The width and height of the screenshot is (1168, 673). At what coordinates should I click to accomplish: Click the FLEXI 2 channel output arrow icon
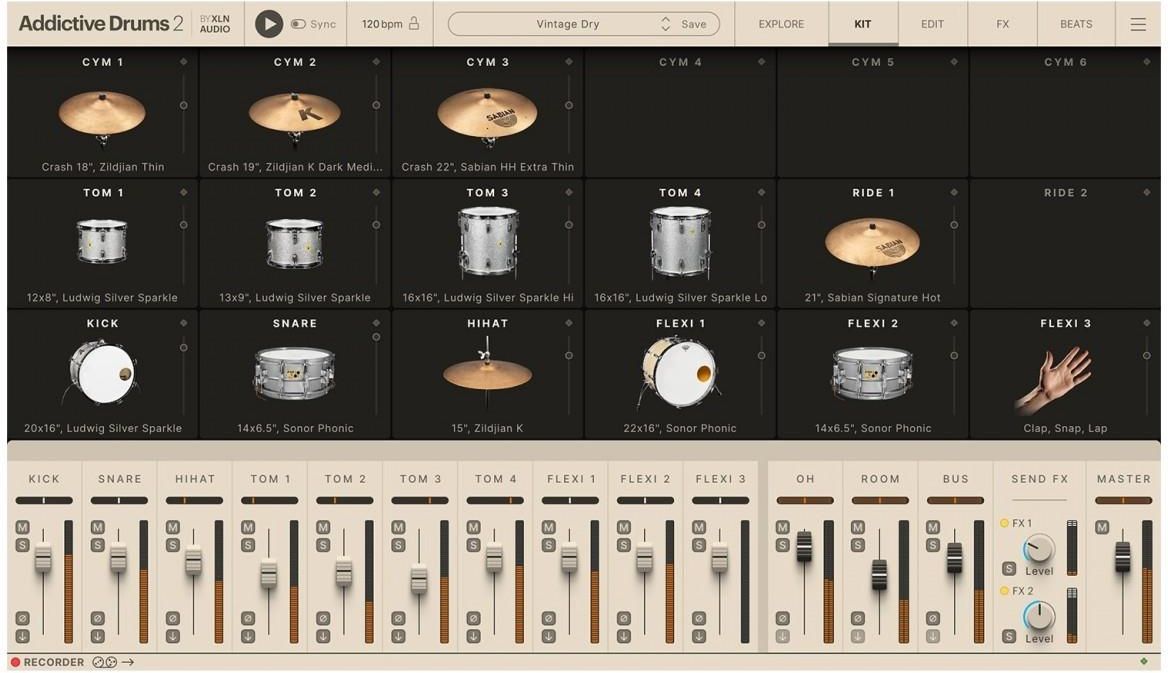point(624,636)
